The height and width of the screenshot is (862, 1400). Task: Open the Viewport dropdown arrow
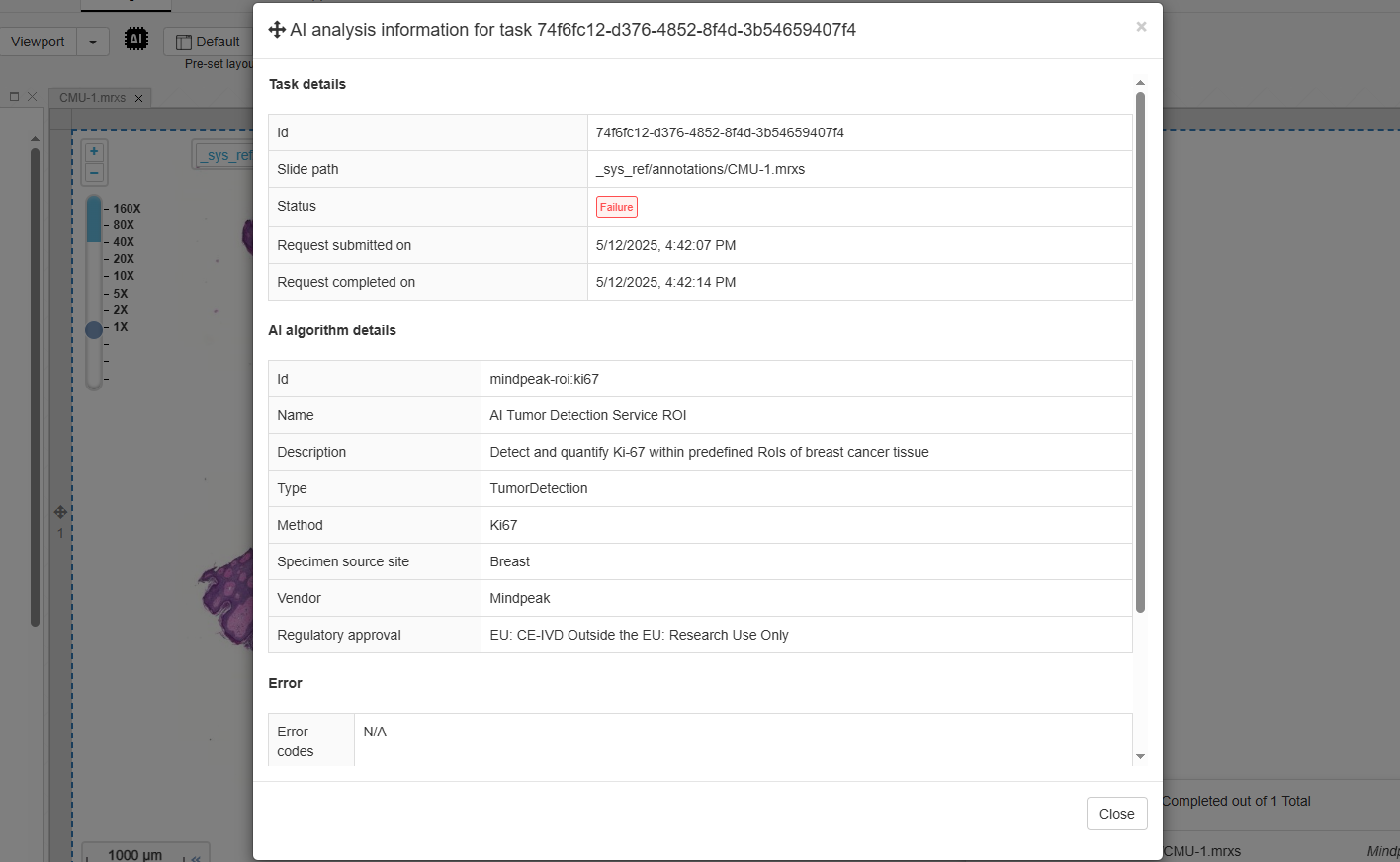(93, 42)
